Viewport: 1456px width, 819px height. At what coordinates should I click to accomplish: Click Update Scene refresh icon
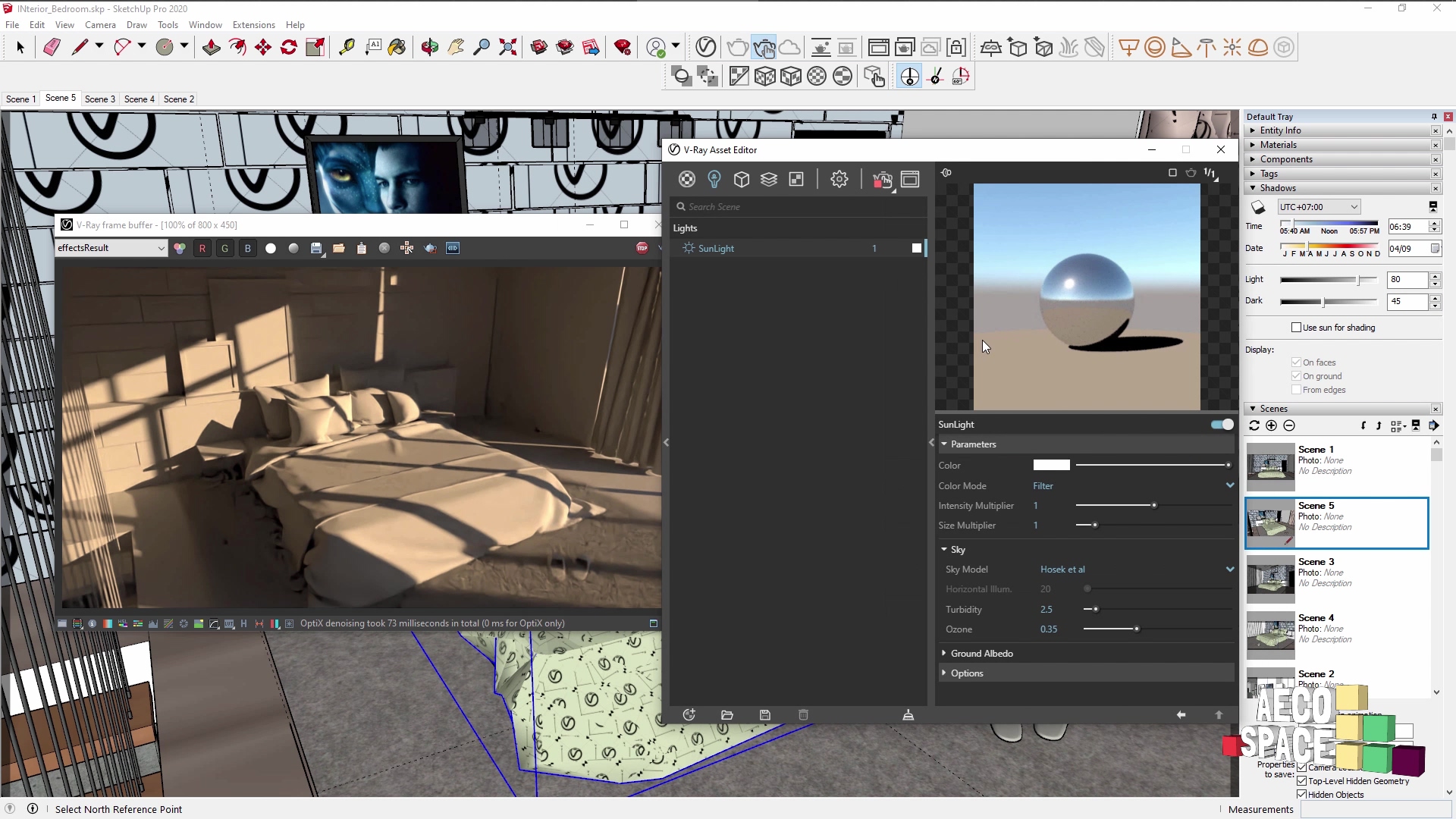[x=1254, y=425]
